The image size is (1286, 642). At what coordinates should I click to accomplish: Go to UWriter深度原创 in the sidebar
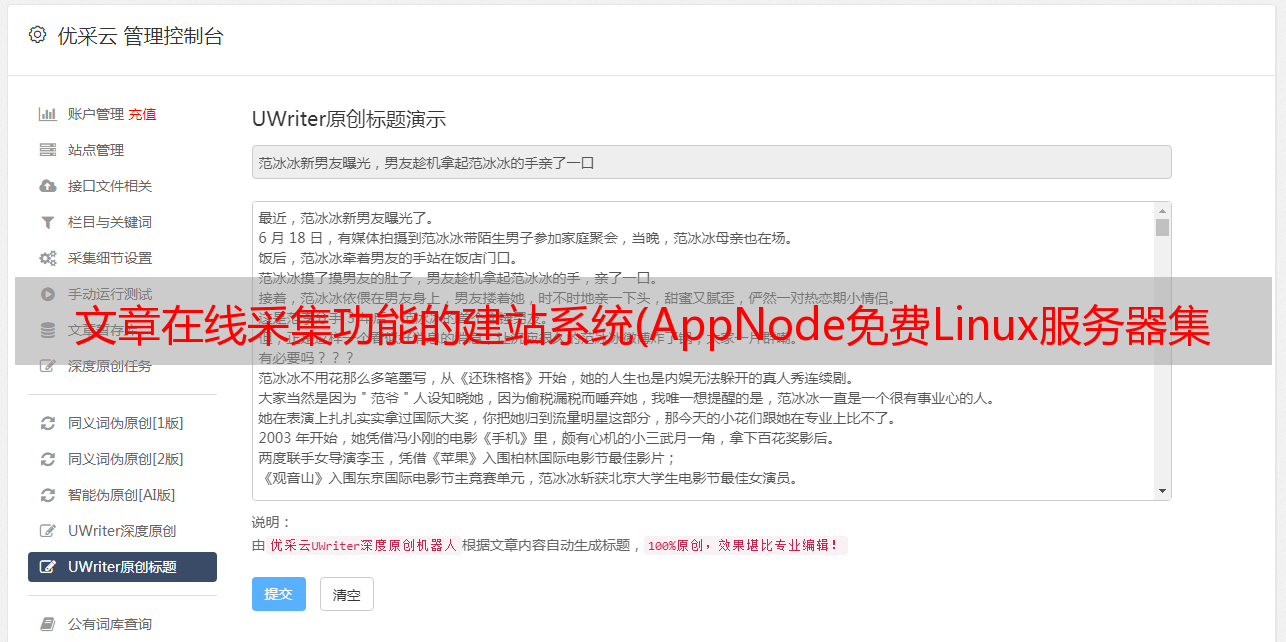click(121, 531)
